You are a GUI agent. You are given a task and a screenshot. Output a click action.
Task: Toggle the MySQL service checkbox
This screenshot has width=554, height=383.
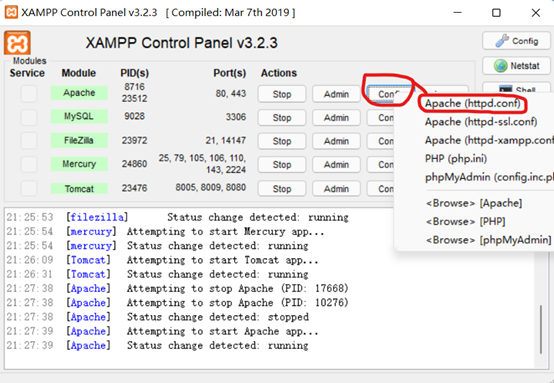coord(29,117)
